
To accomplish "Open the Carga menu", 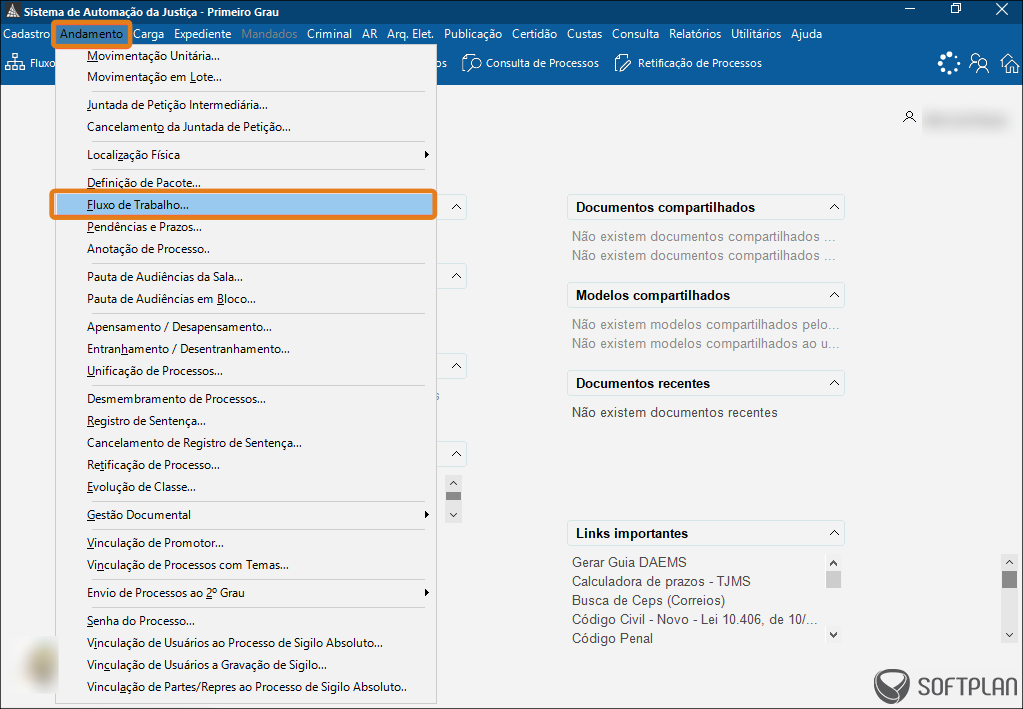I will 149,34.
